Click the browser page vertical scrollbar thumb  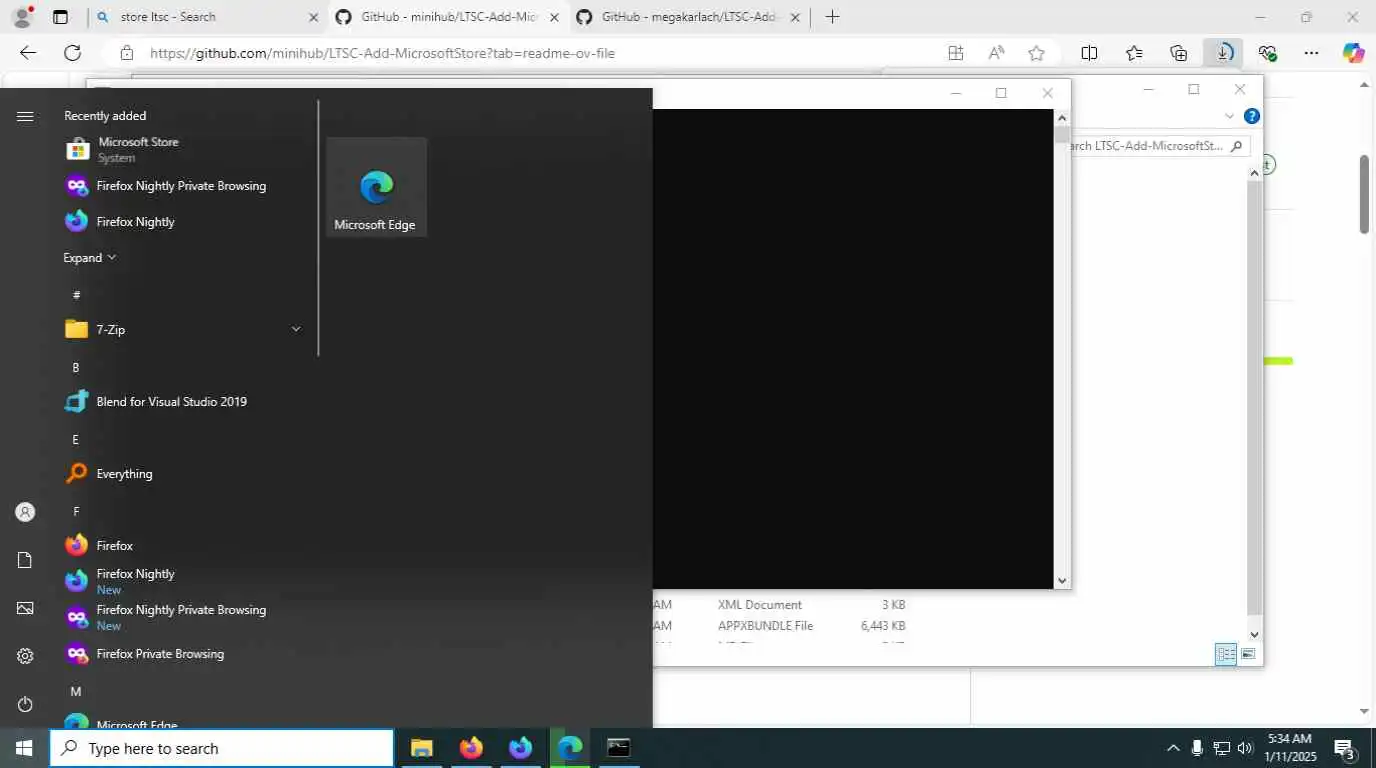tap(1364, 195)
